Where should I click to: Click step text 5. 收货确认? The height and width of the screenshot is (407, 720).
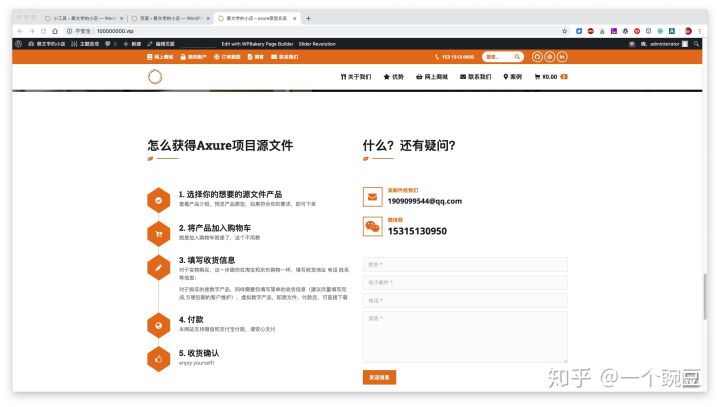pyautogui.click(x=199, y=353)
